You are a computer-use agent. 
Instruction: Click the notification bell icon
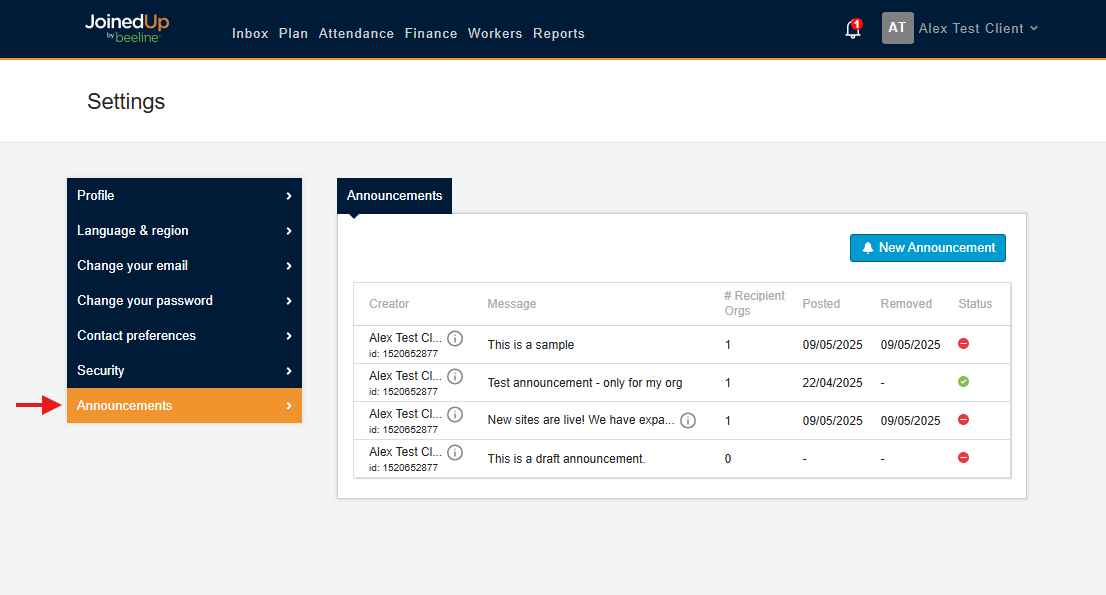(x=853, y=29)
